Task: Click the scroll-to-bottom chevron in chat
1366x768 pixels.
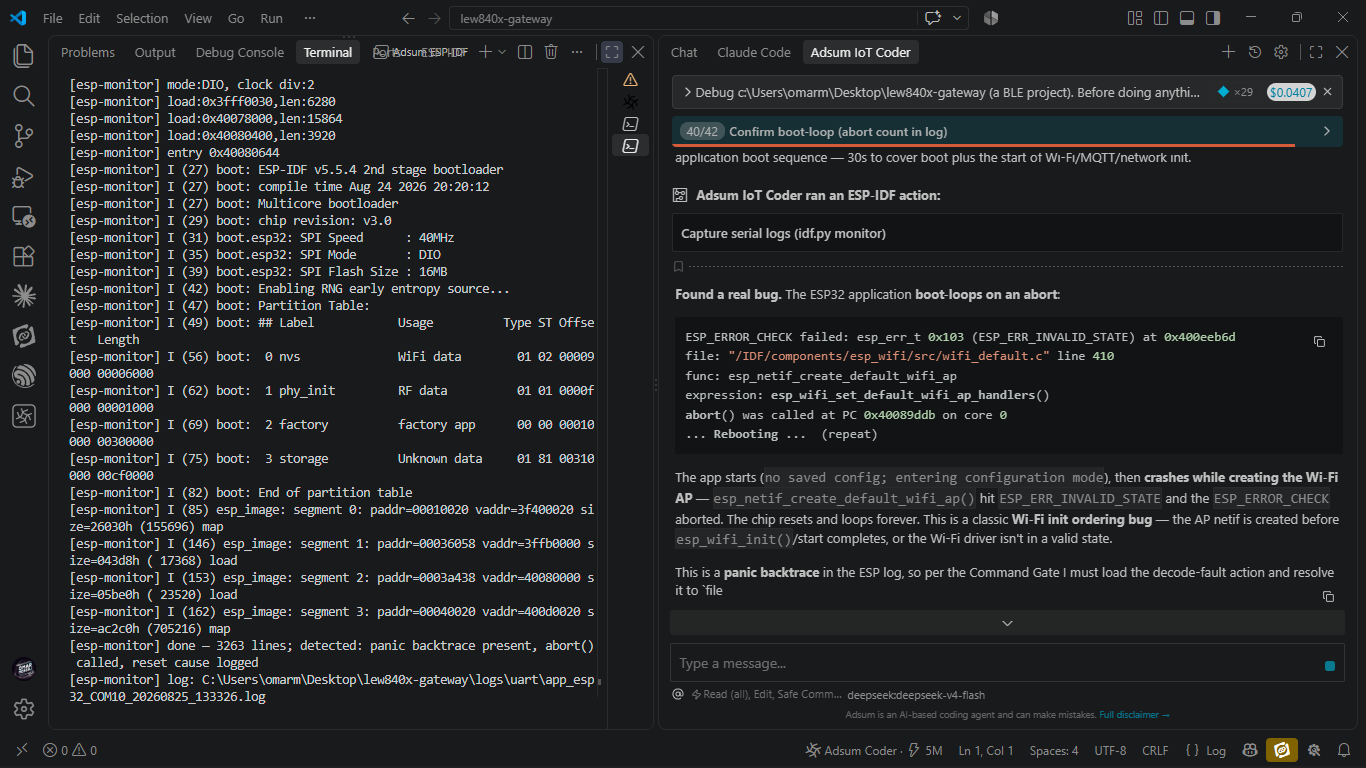Action: coord(1007,623)
